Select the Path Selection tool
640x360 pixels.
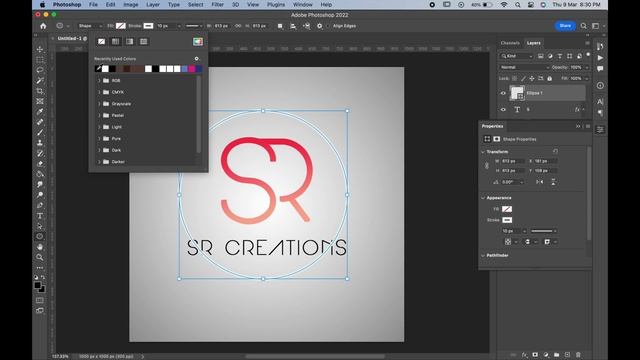(40, 226)
